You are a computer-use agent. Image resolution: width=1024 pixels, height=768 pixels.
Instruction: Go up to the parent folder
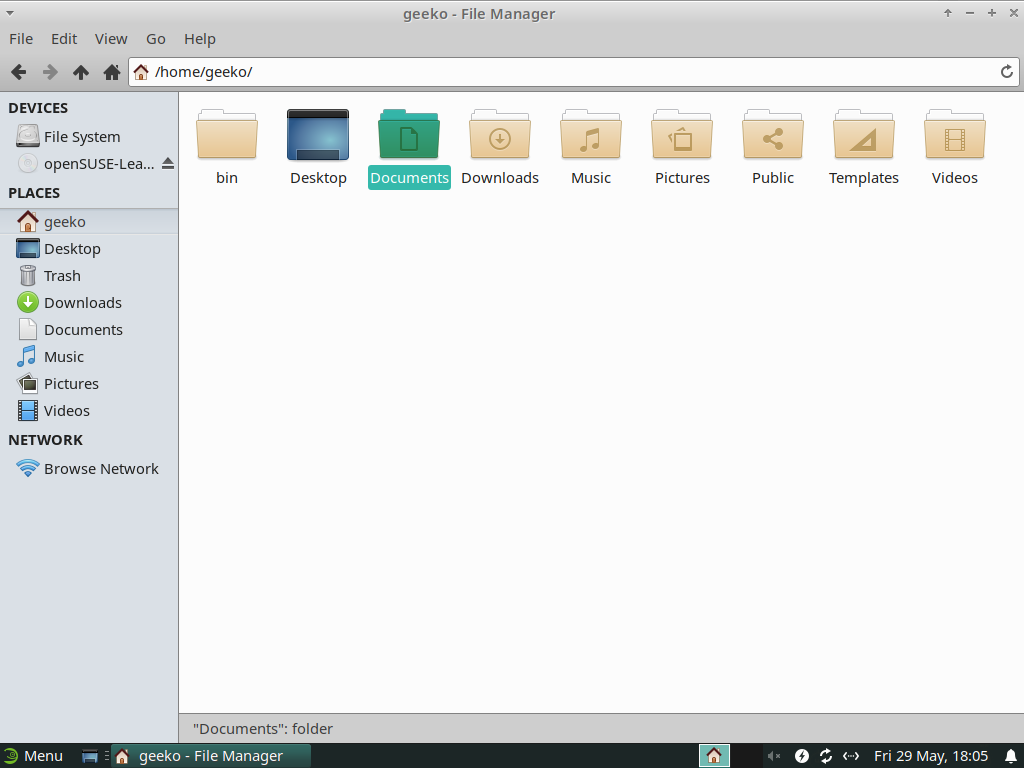pyautogui.click(x=81, y=72)
